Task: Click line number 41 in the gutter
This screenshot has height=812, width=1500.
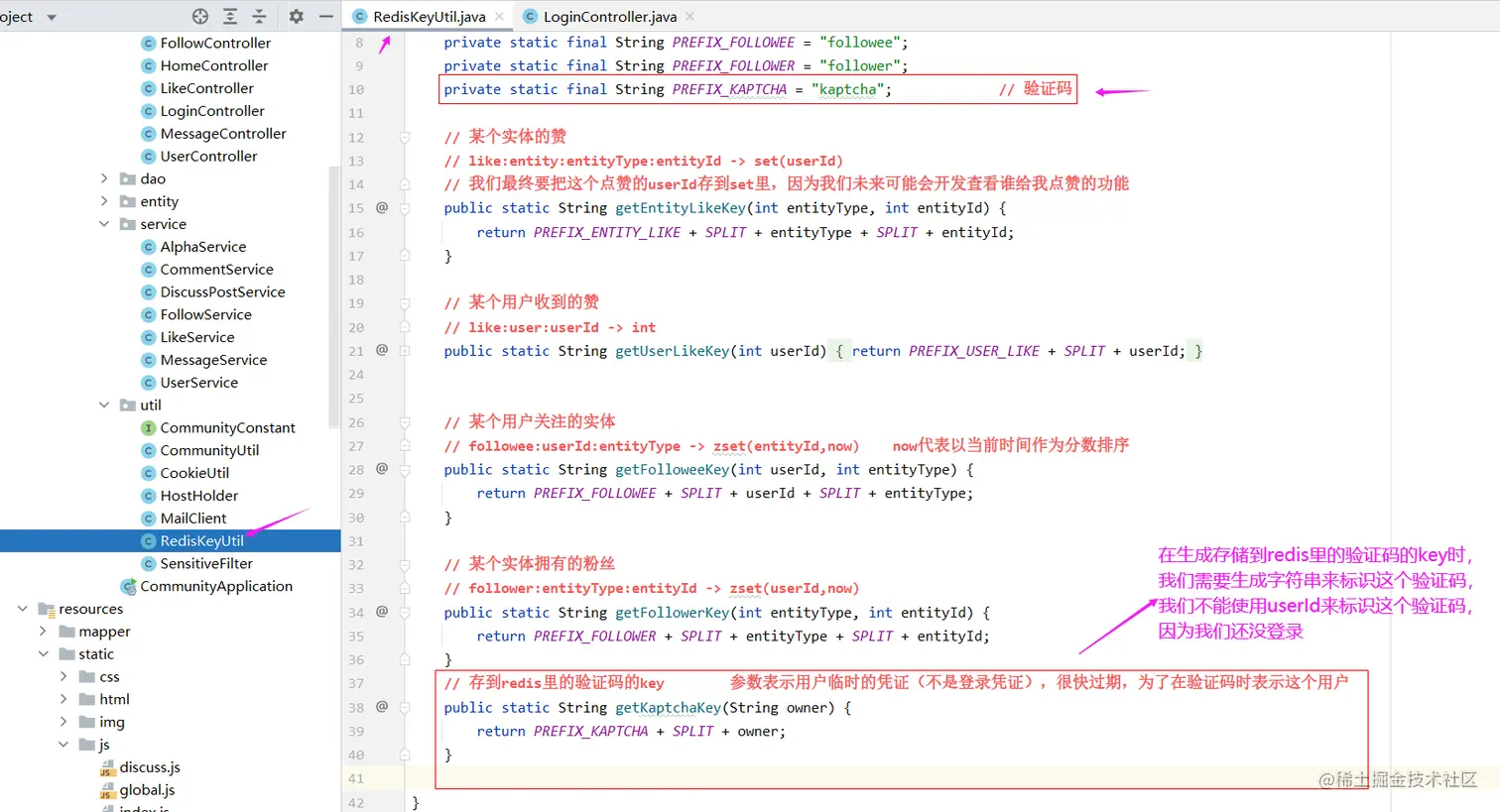Action: (x=356, y=779)
